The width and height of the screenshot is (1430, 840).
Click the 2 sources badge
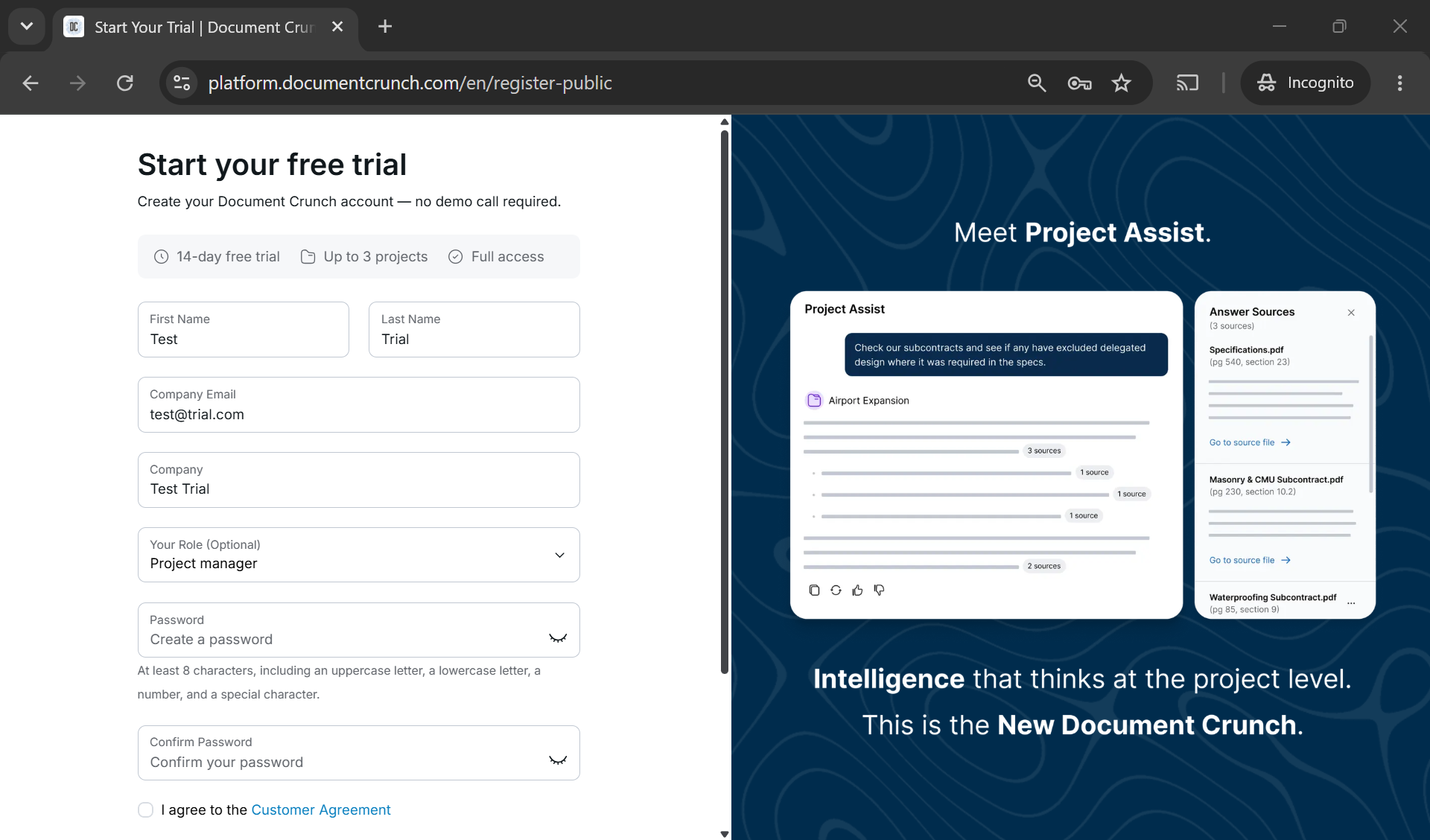click(1043, 566)
